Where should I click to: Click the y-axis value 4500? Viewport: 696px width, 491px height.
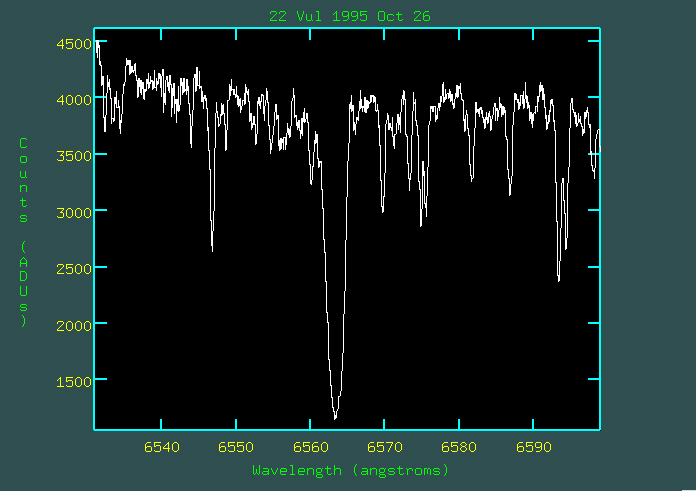(74, 44)
